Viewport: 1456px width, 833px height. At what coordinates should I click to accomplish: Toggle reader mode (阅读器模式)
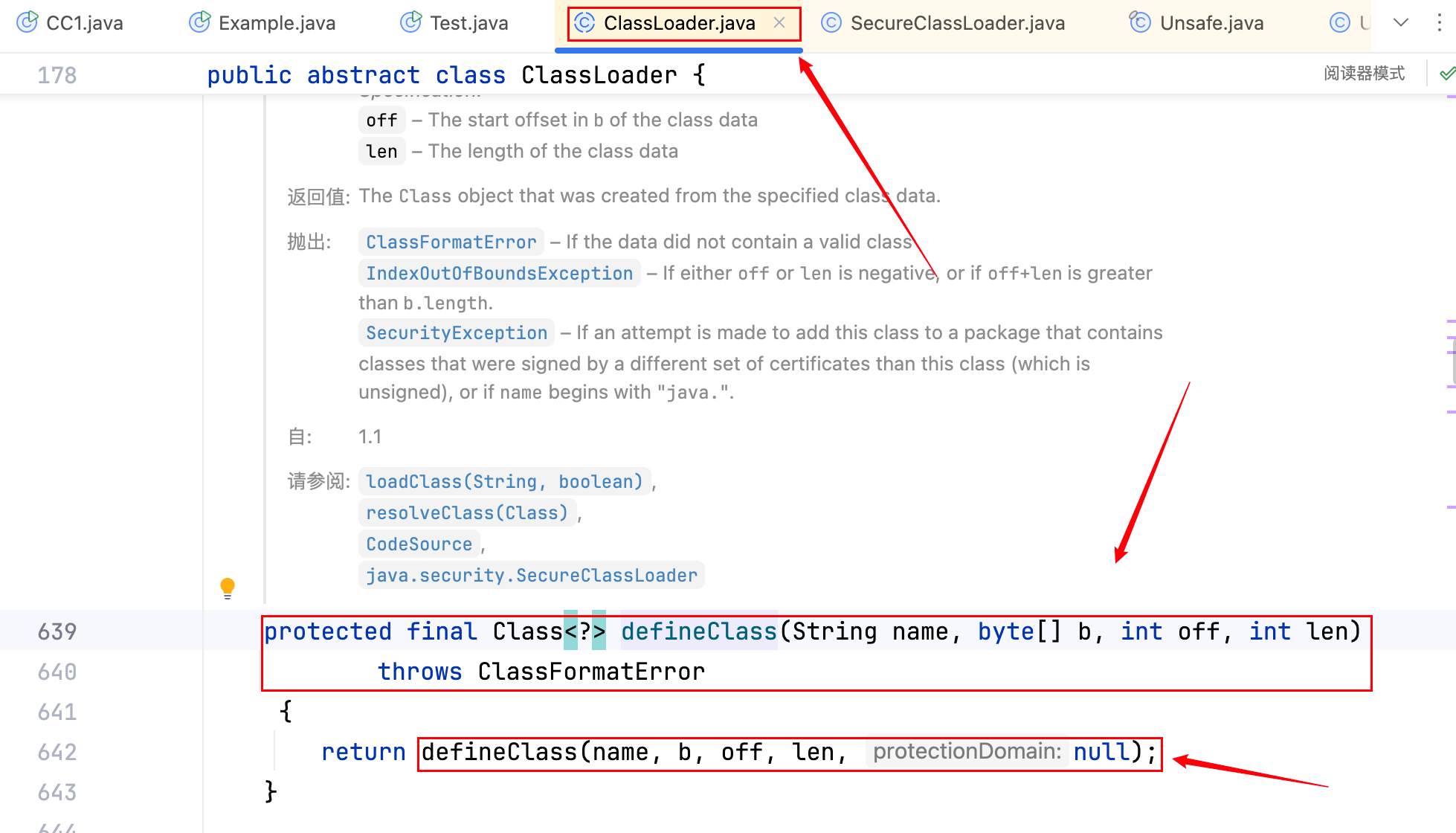(1364, 74)
